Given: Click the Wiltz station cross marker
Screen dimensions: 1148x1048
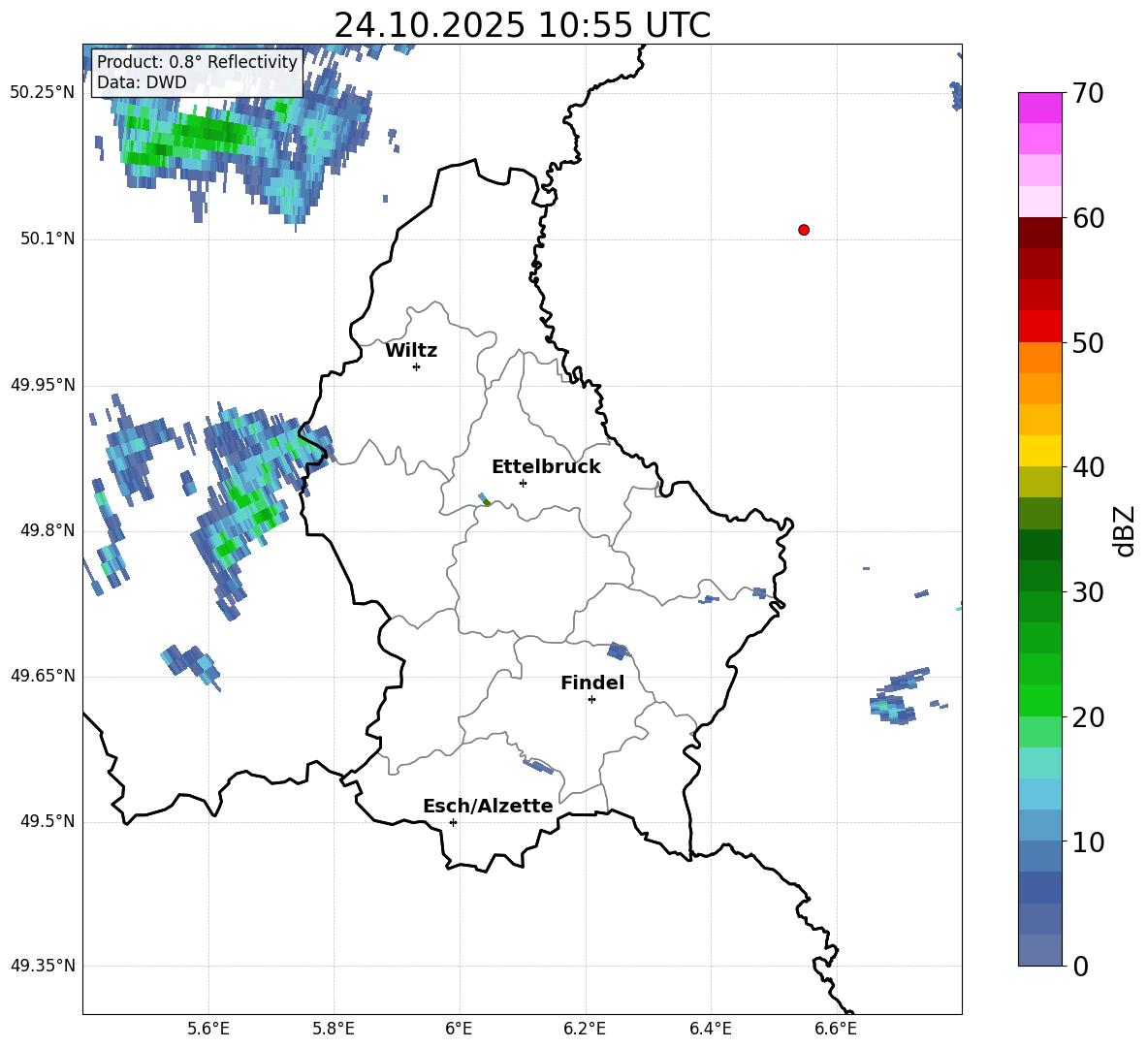Looking at the screenshot, I should pos(417,366).
